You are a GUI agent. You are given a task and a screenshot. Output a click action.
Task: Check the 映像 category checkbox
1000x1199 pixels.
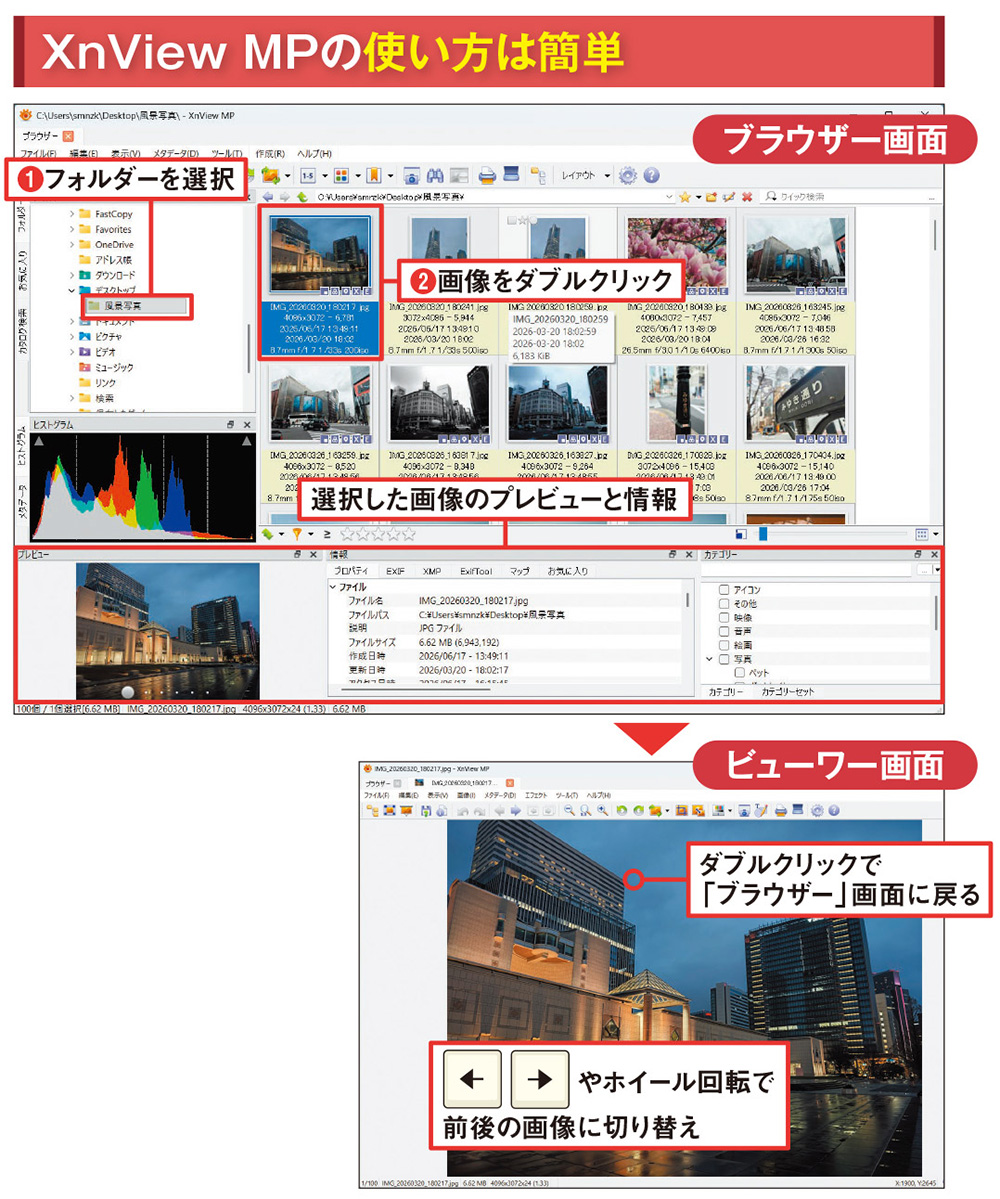724,617
